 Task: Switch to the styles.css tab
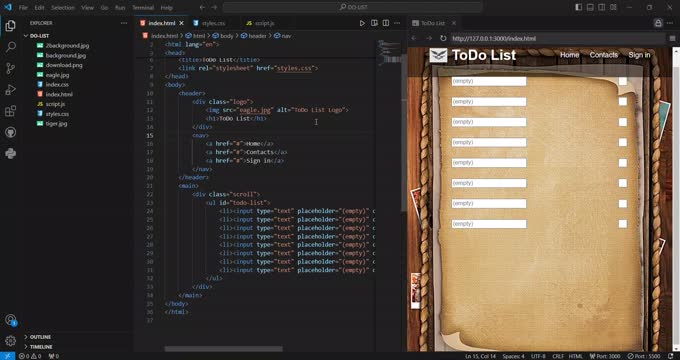pyautogui.click(x=209, y=23)
